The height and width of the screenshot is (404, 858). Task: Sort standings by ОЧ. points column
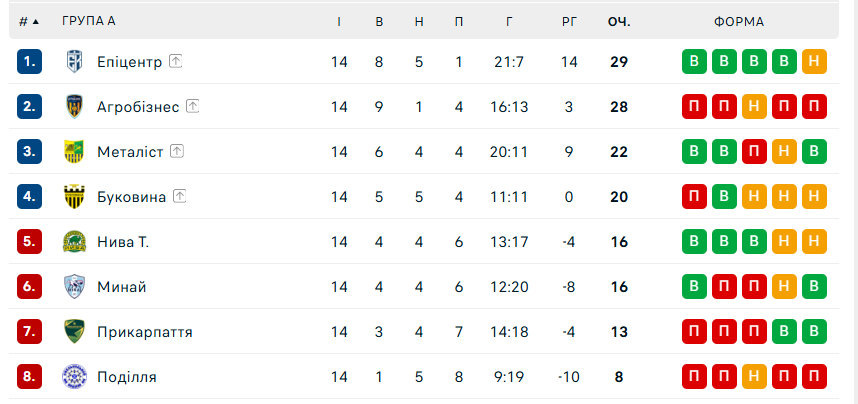pyautogui.click(x=618, y=21)
